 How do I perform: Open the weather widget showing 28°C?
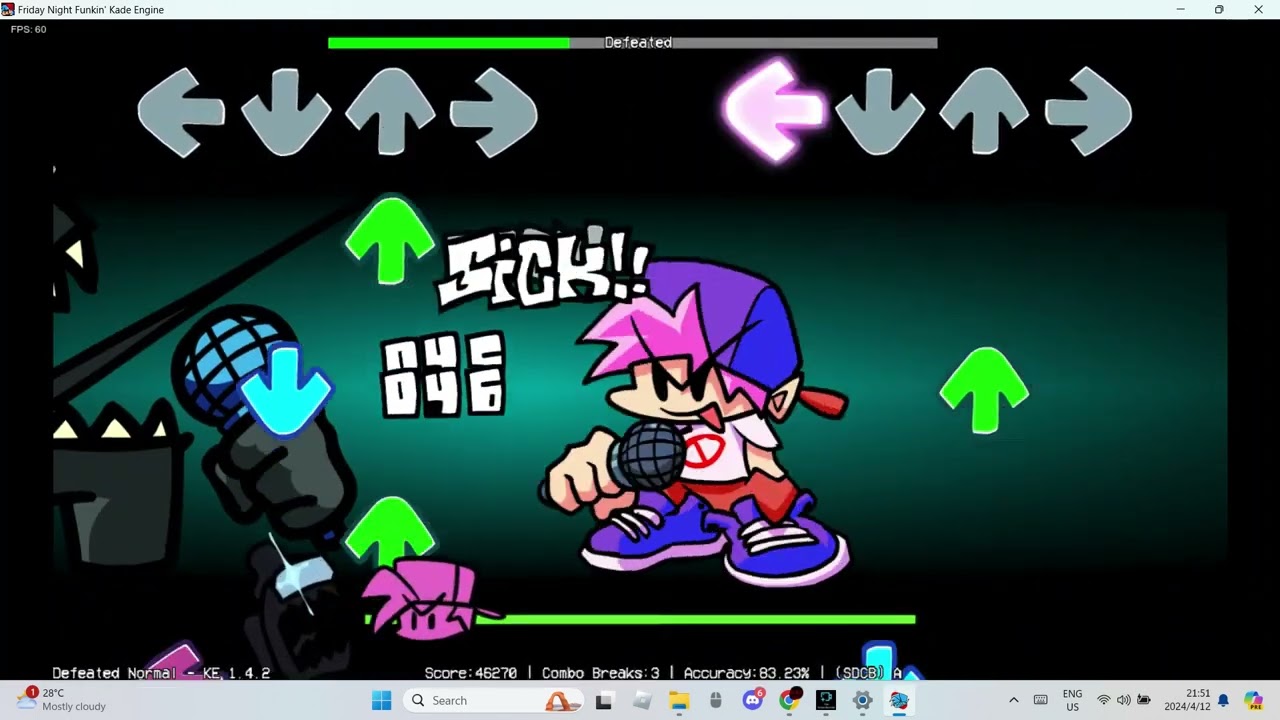[62, 700]
